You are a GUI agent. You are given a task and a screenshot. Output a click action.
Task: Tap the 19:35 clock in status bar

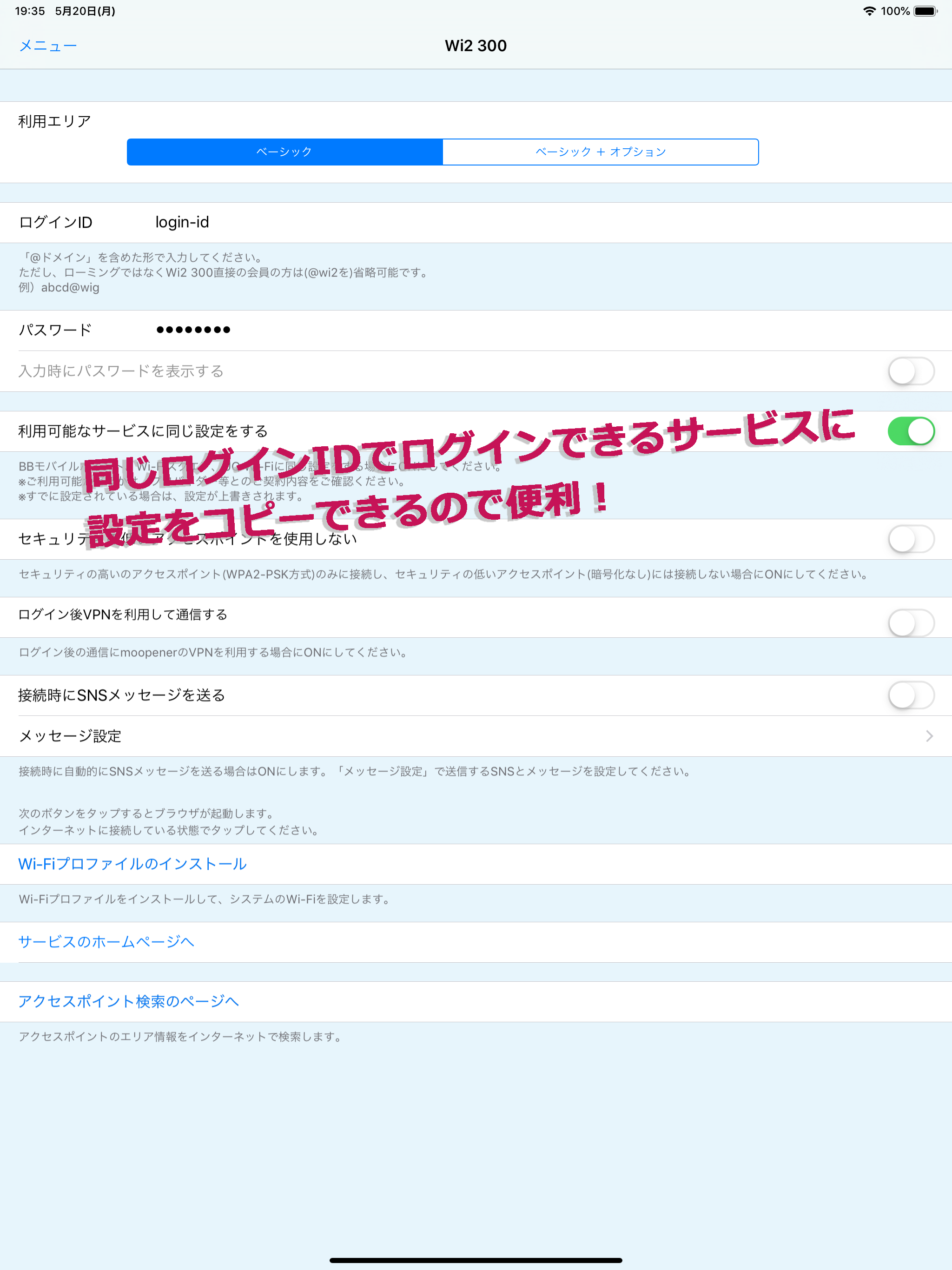pyautogui.click(x=30, y=11)
